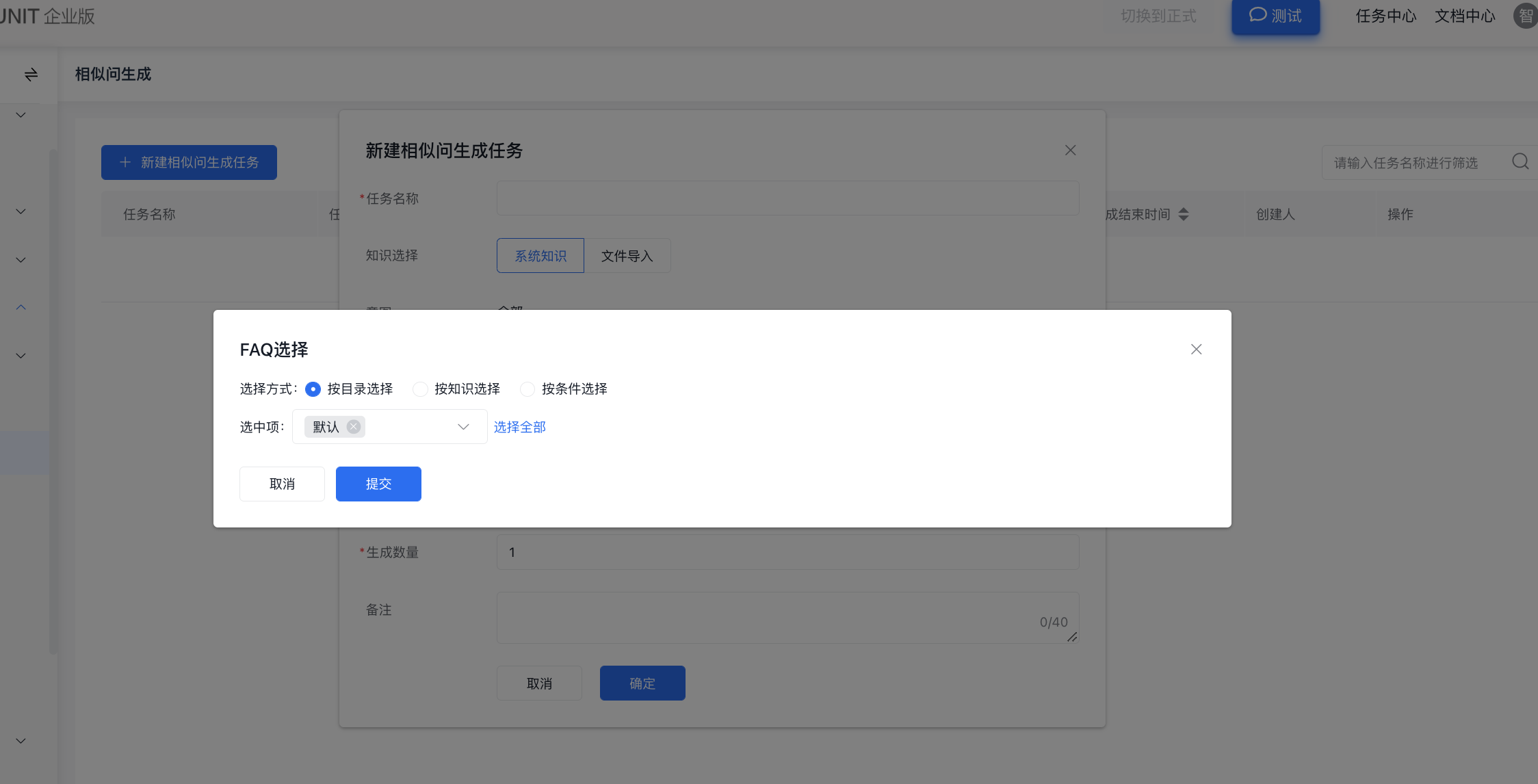Click 取消 in the new task dialog
Screen dimensions: 1538x784
pos(539,683)
